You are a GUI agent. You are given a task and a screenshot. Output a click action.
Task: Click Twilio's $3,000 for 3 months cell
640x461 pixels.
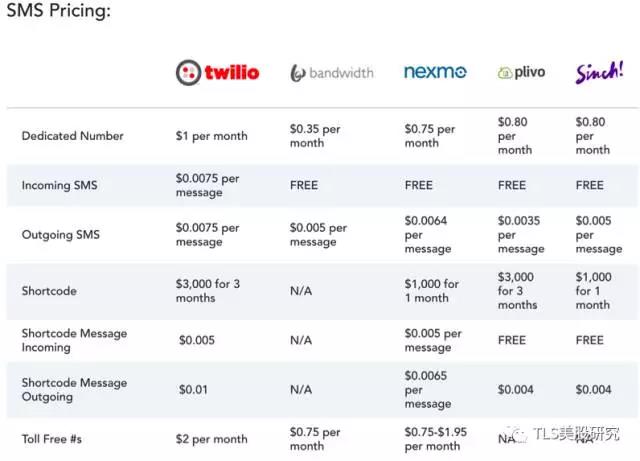point(207,291)
